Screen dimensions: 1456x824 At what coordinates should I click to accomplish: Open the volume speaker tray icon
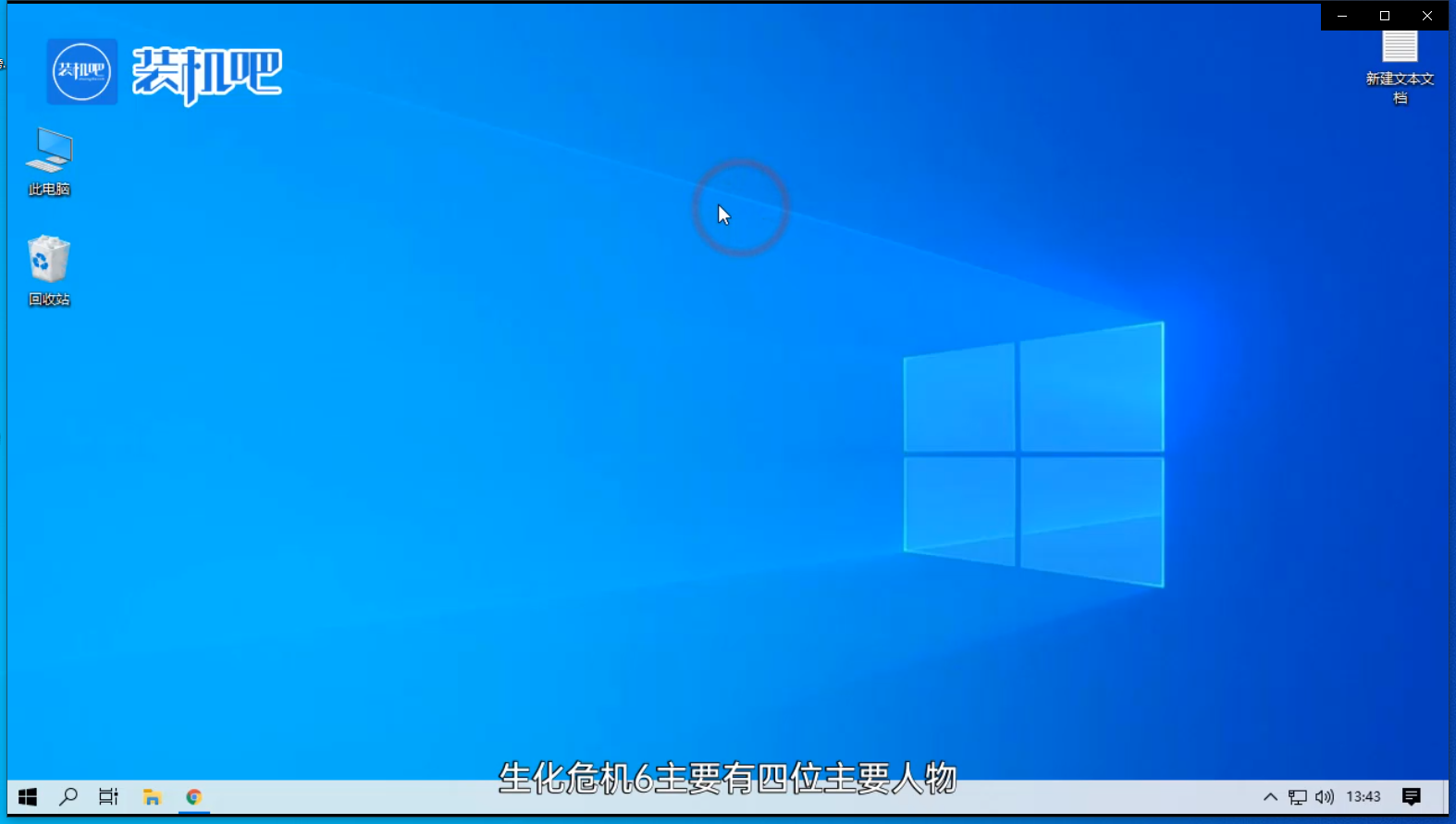click(x=1324, y=797)
